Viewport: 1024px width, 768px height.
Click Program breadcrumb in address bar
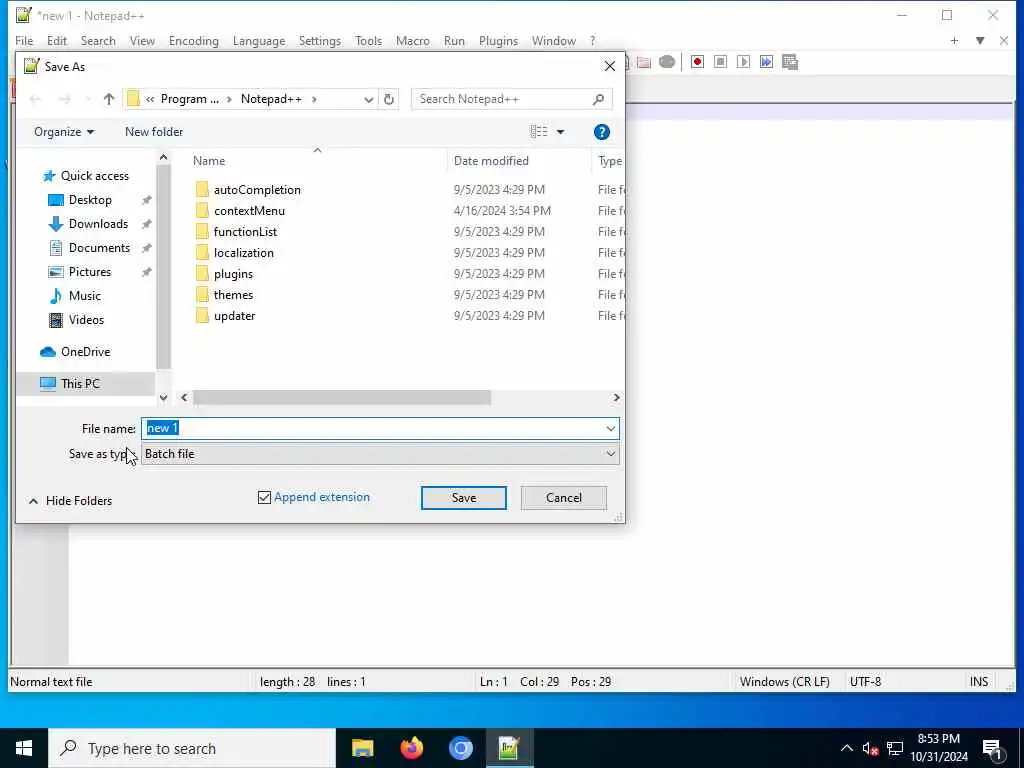pos(189,99)
